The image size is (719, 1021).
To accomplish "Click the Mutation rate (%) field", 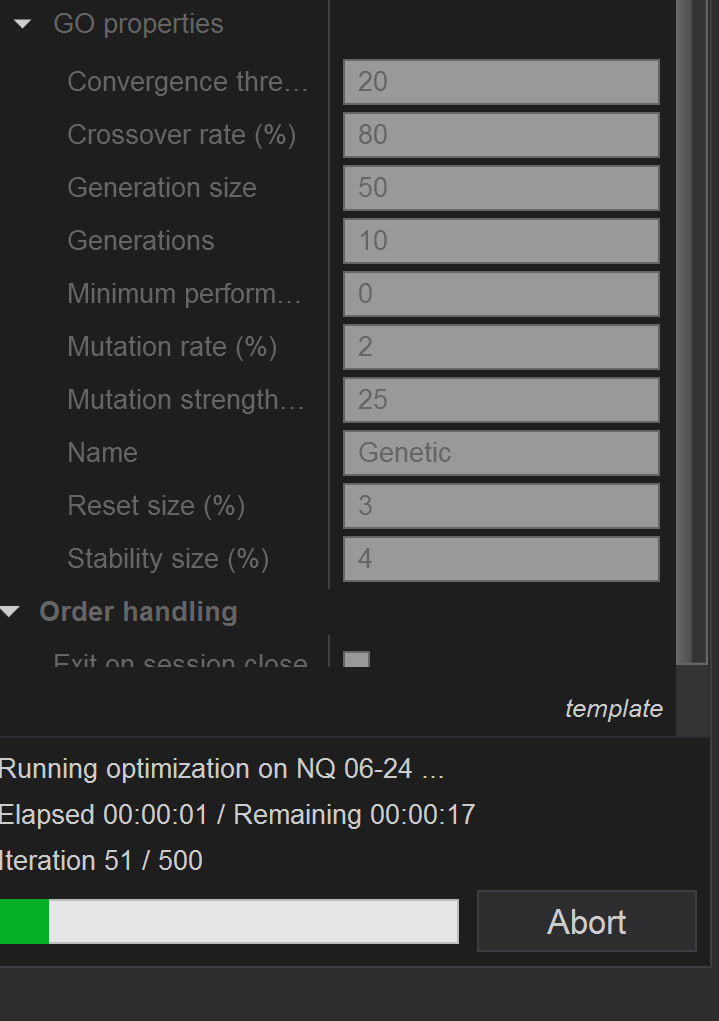I will (x=500, y=346).
